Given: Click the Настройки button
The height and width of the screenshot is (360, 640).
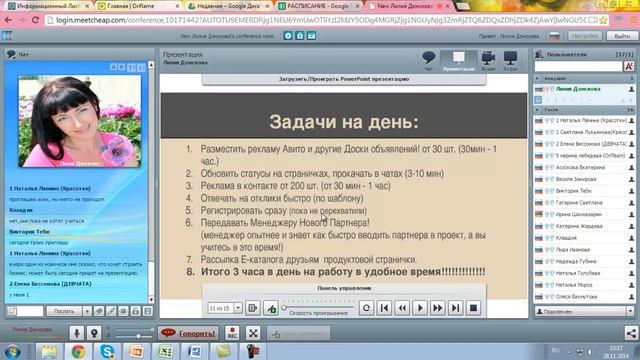Looking at the screenshot, I should point(585,36).
